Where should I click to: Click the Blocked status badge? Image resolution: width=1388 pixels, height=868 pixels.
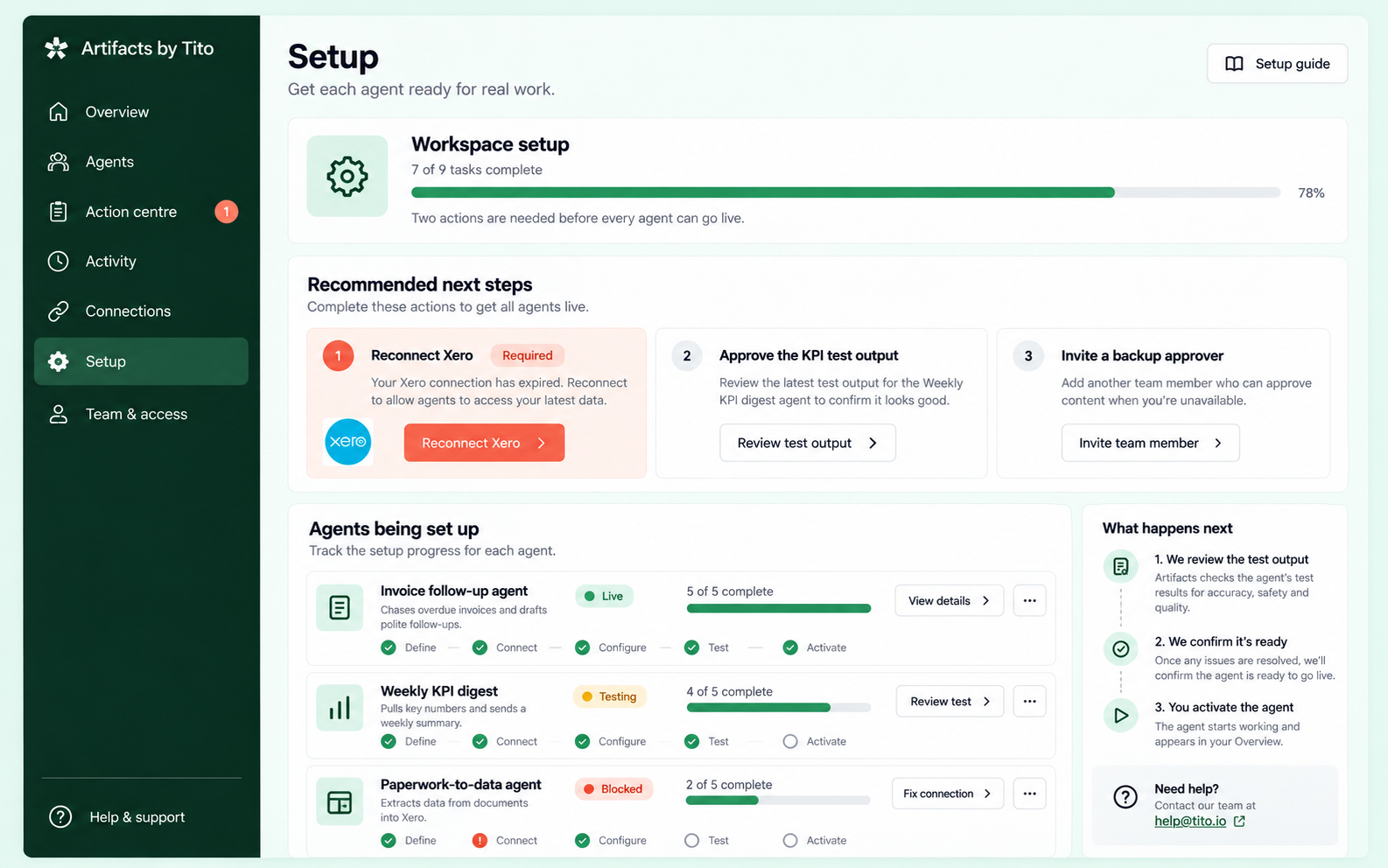tap(613, 788)
